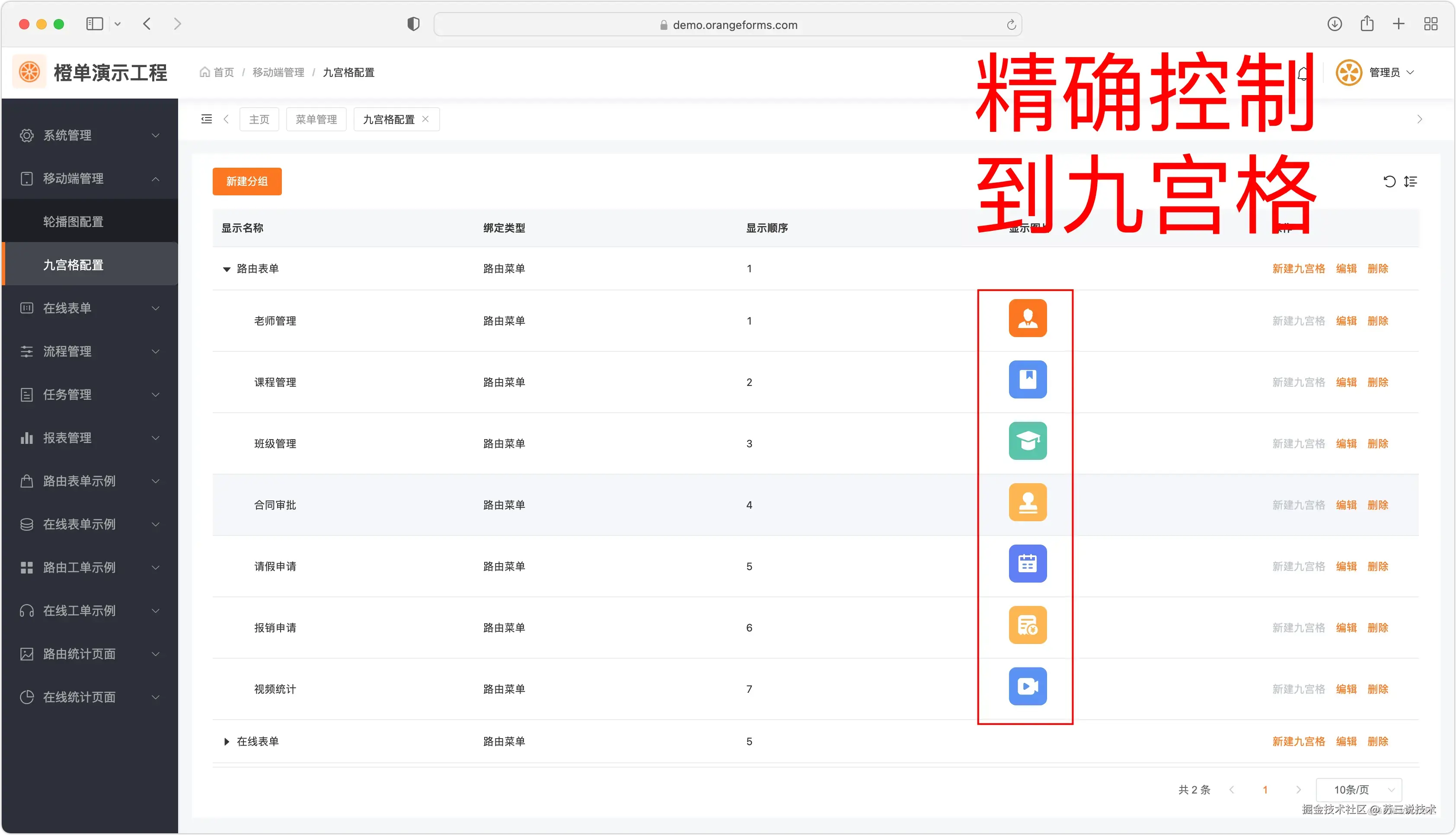This screenshot has height=835, width=1456.
Task: Click the 新建分组 button
Action: pyautogui.click(x=246, y=181)
